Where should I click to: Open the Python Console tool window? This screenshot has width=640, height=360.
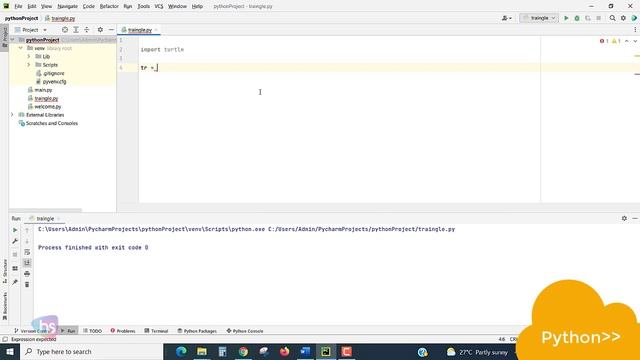(245, 331)
